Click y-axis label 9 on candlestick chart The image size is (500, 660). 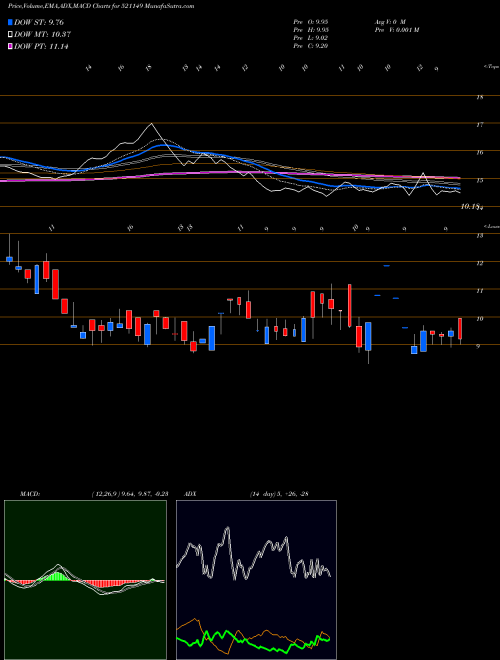pos(479,346)
